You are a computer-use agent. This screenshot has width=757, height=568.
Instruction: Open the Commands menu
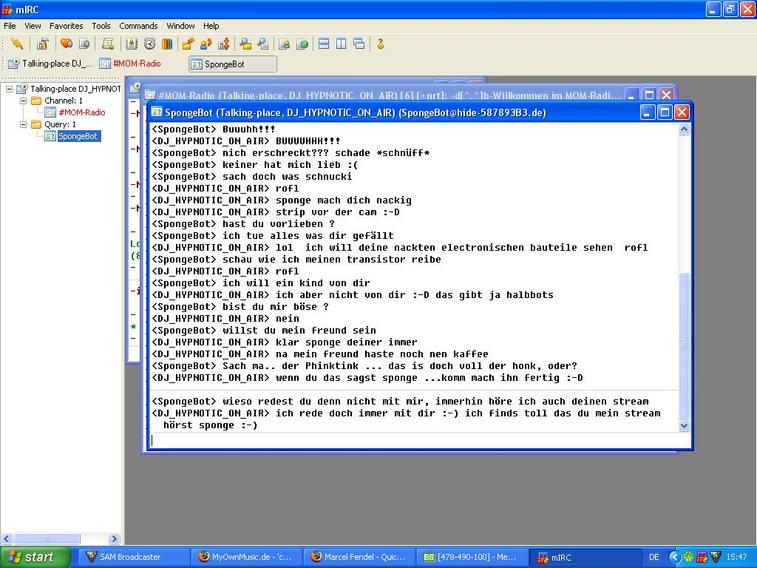[138, 26]
